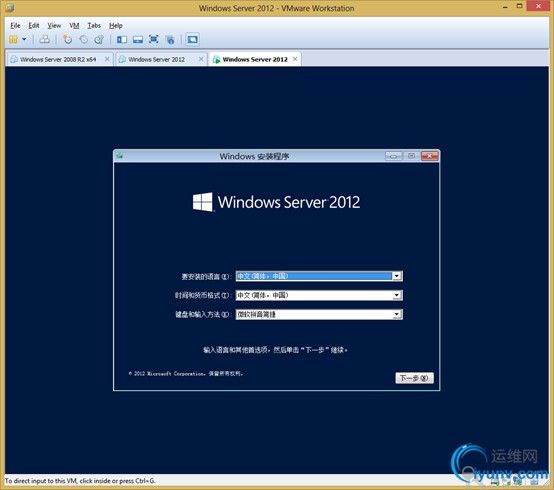The height and width of the screenshot is (490, 554).
Task: Send Ctrl+Alt+Del to the virtual machine
Action: point(45,39)
